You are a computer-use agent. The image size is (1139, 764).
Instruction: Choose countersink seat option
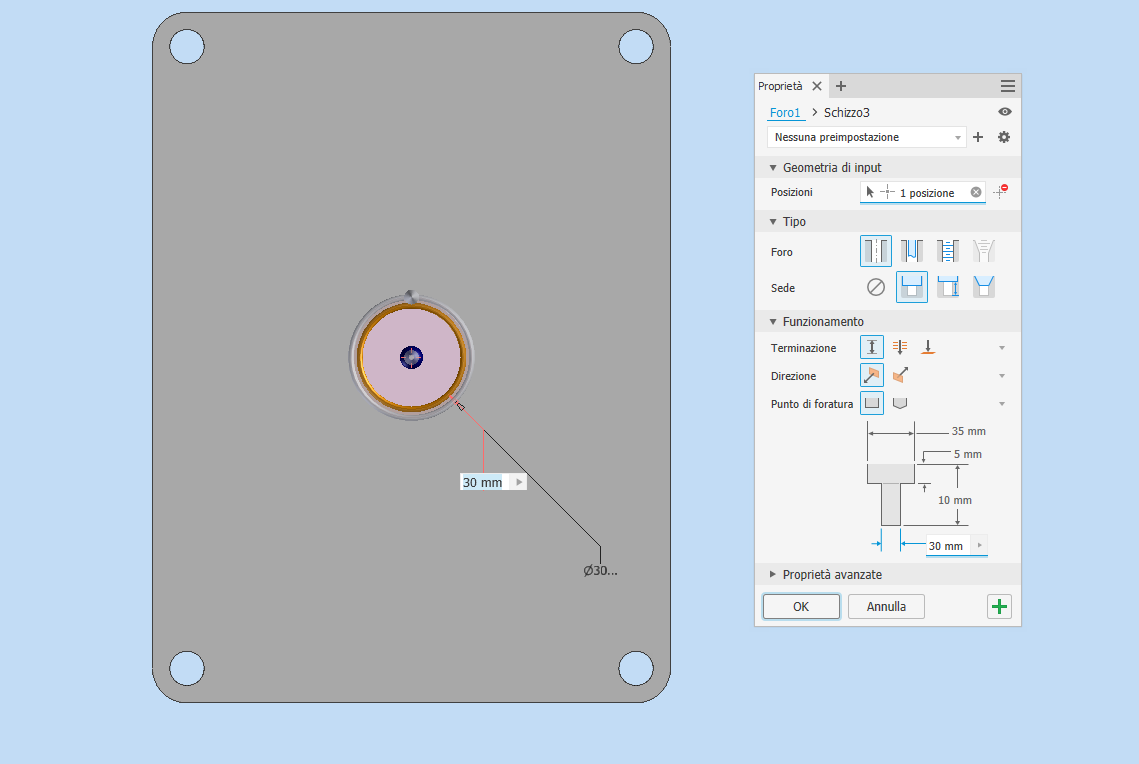pos(983,287)
